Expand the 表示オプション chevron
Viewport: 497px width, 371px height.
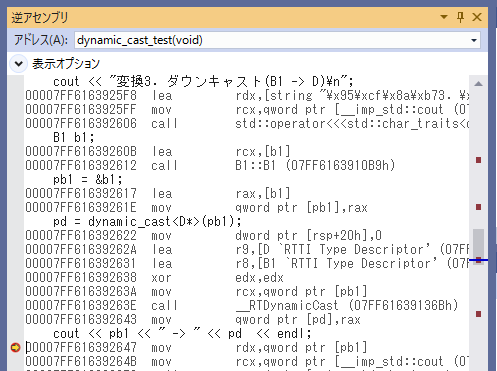pos(19,63)
